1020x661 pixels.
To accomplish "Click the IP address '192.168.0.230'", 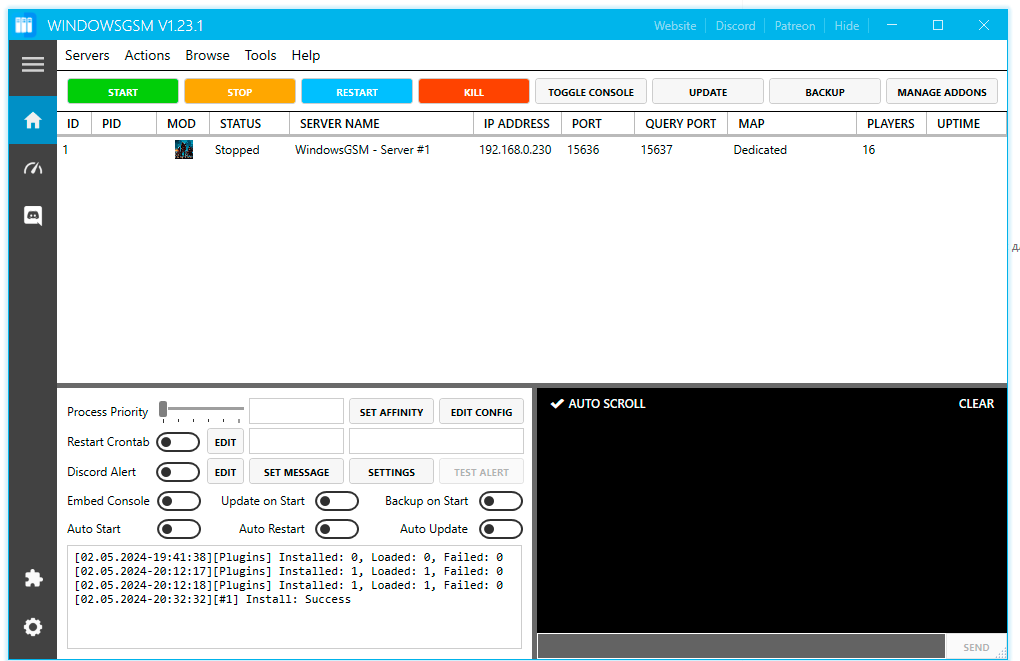I will point(515,150).
